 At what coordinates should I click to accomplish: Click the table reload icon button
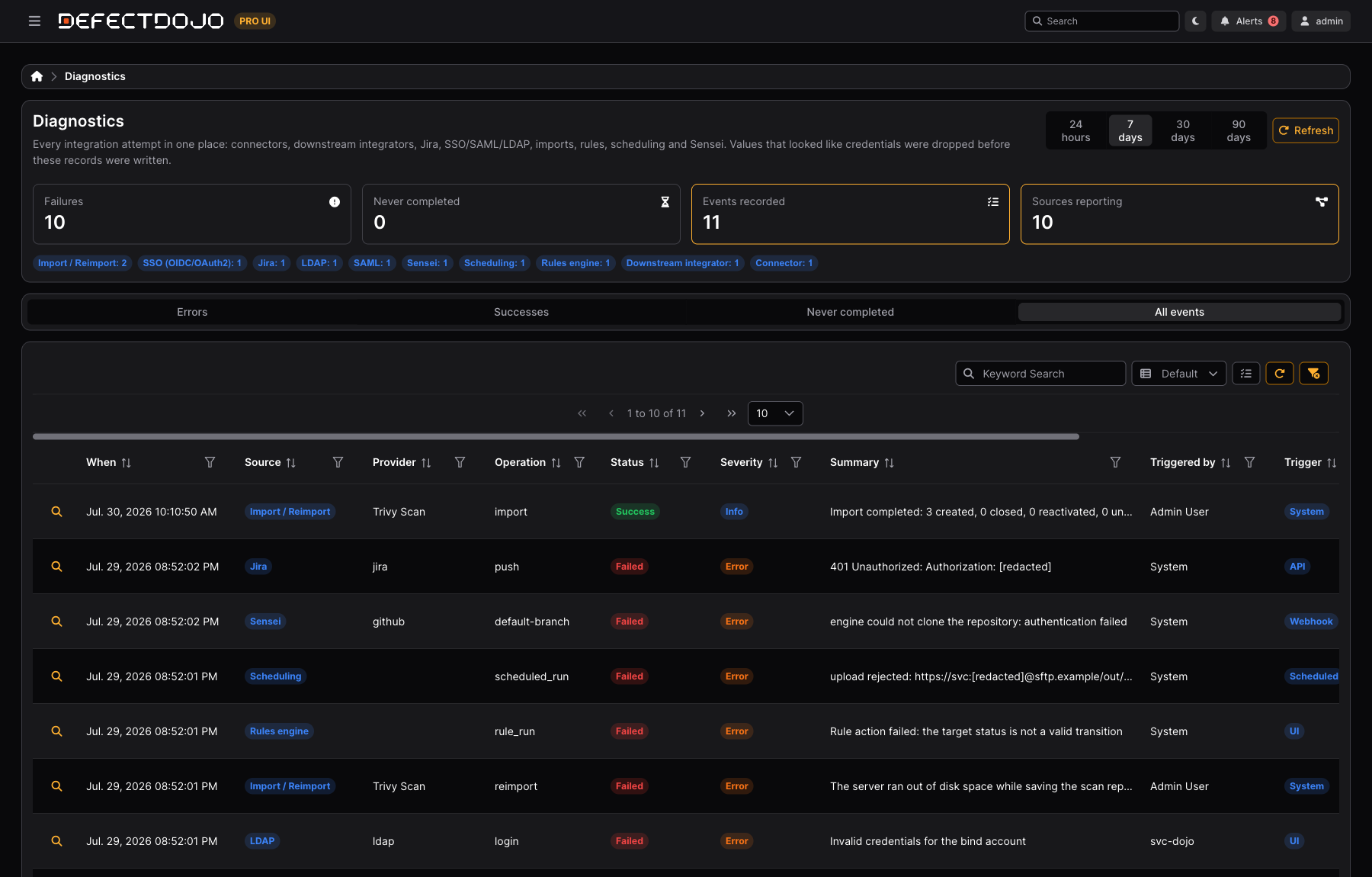point(1280,374)
